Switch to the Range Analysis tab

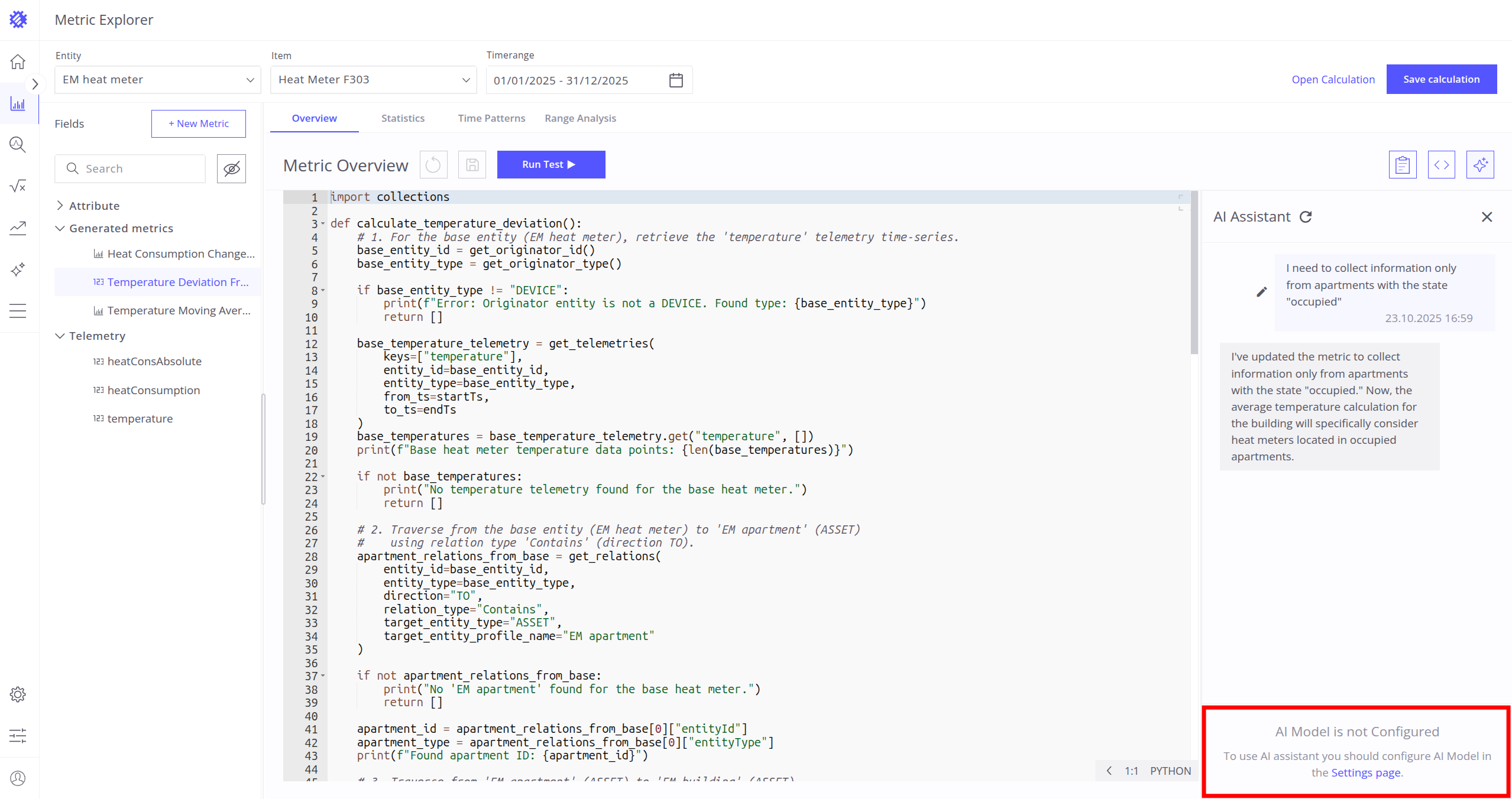click(580, 118)
